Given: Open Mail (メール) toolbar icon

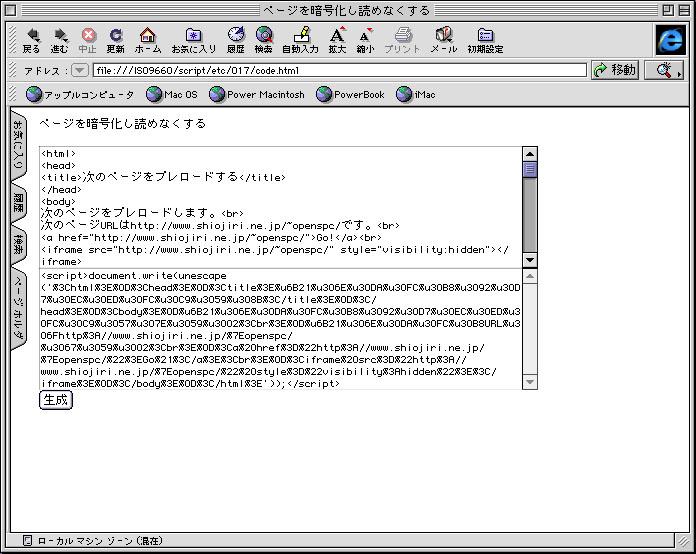Looking at the screenshot, I should (x=443, y=40).
